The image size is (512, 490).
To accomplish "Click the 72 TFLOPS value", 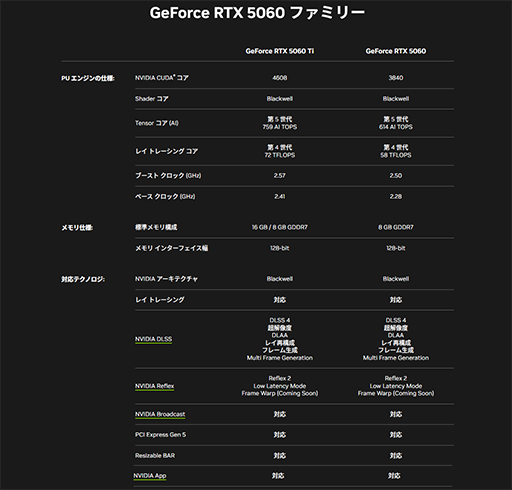I will coord(280,155).
